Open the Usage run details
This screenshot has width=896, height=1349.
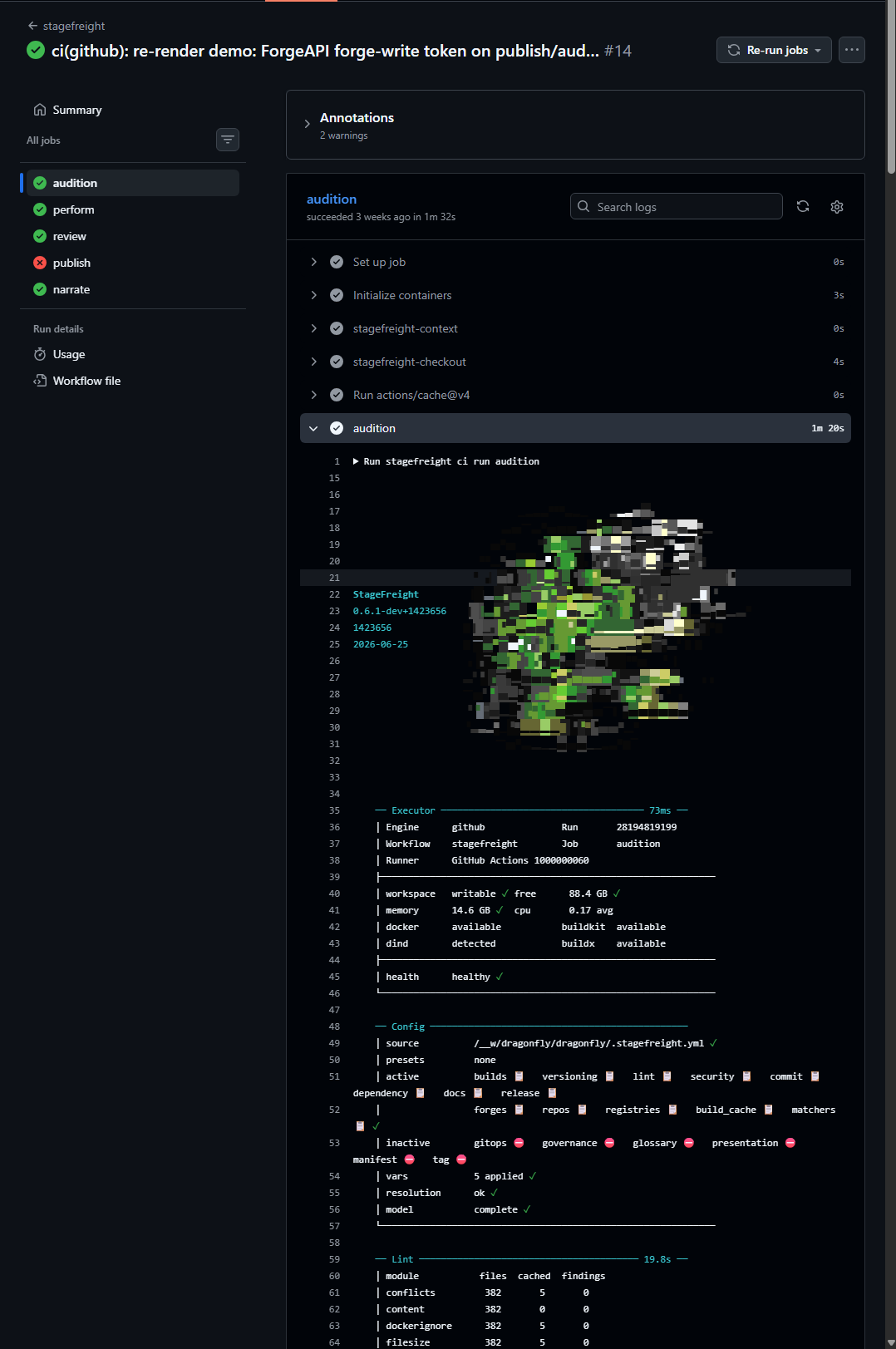[69, 354]
